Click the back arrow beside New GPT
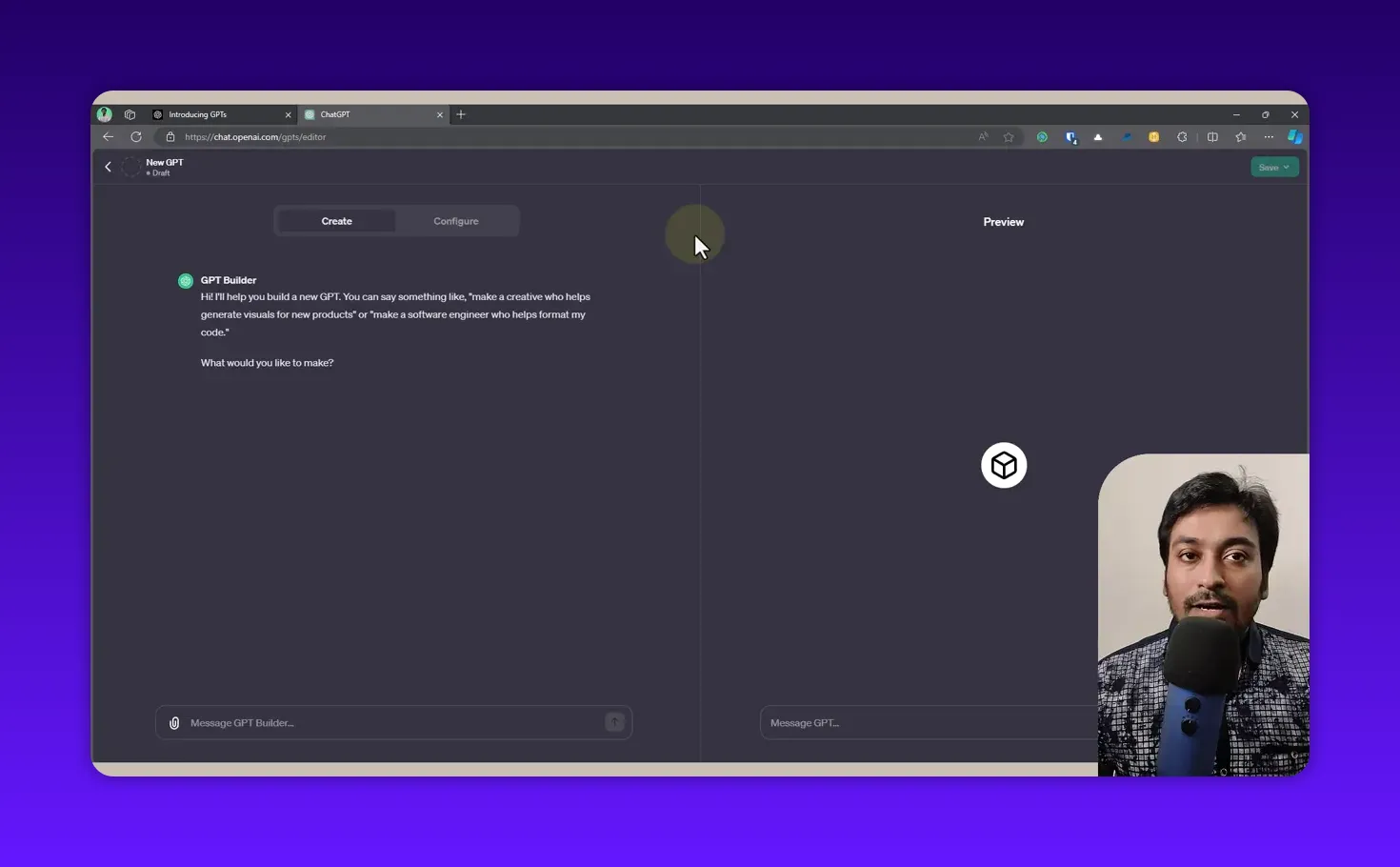Image resolution: width=1400 pixels, height=867 pixels. coord(108,167)
